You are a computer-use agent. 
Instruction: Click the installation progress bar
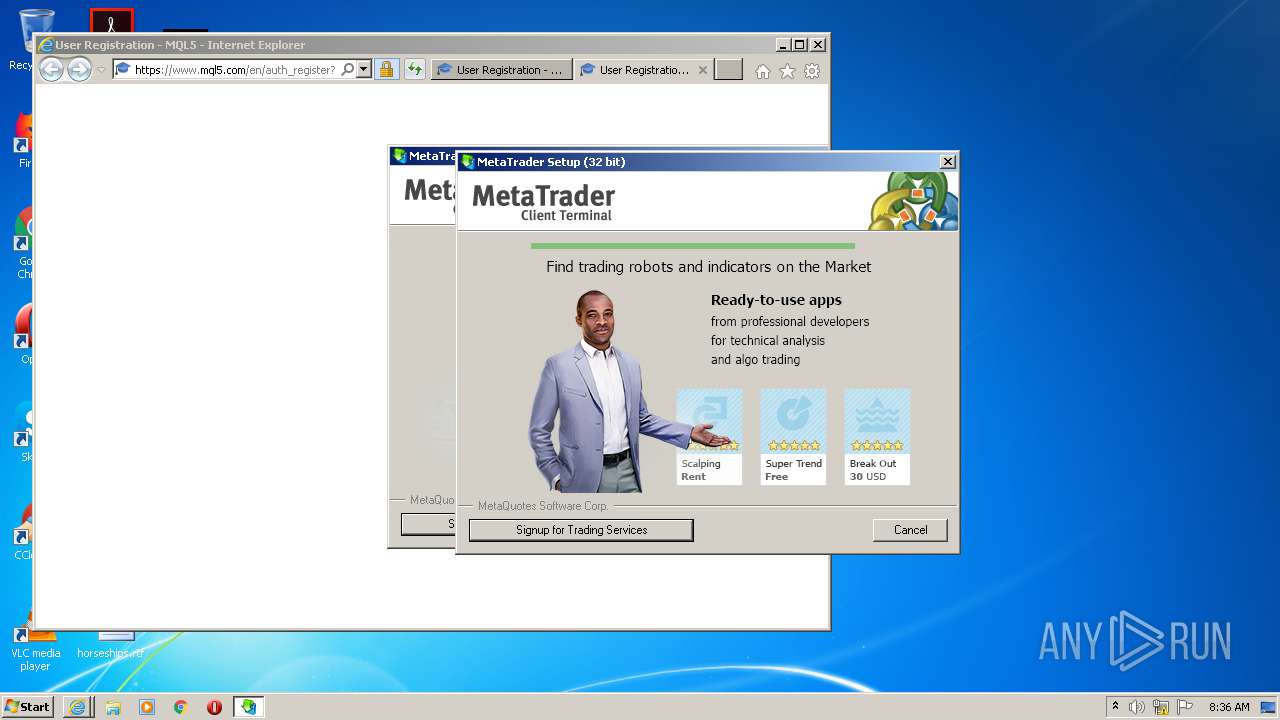tap(692, 246)
